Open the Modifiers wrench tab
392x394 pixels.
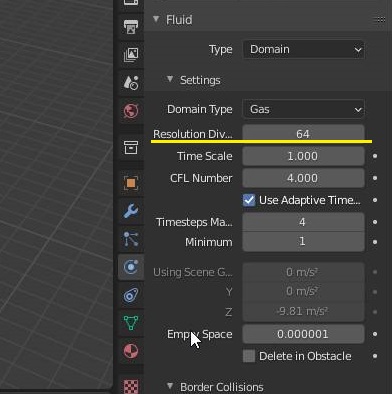coord(131,211)
